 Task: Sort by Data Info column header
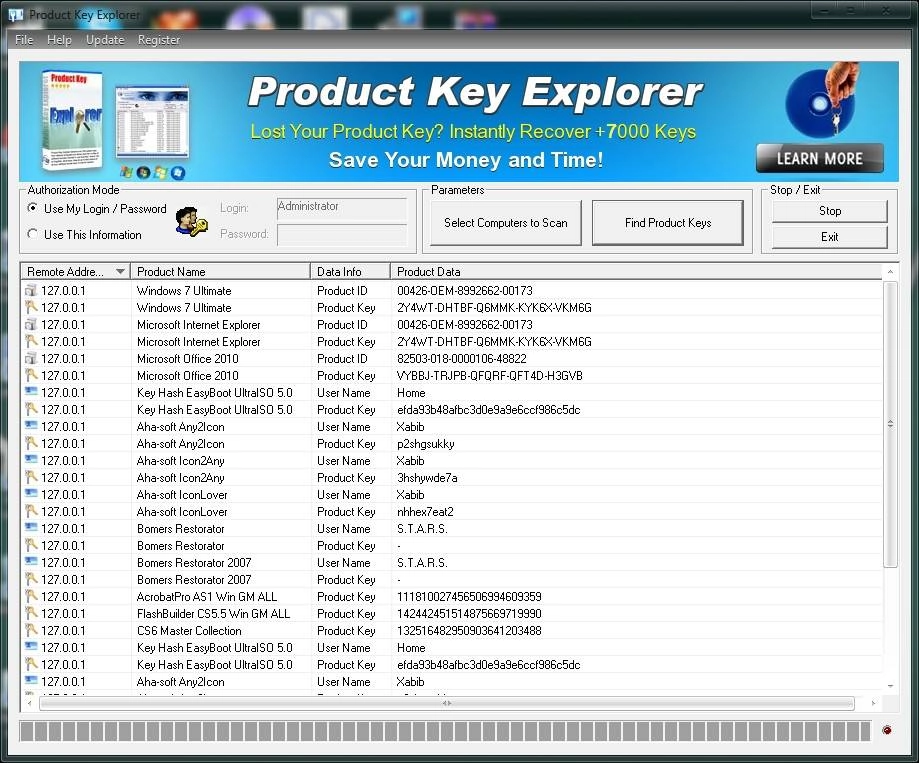tap(350, 271)
